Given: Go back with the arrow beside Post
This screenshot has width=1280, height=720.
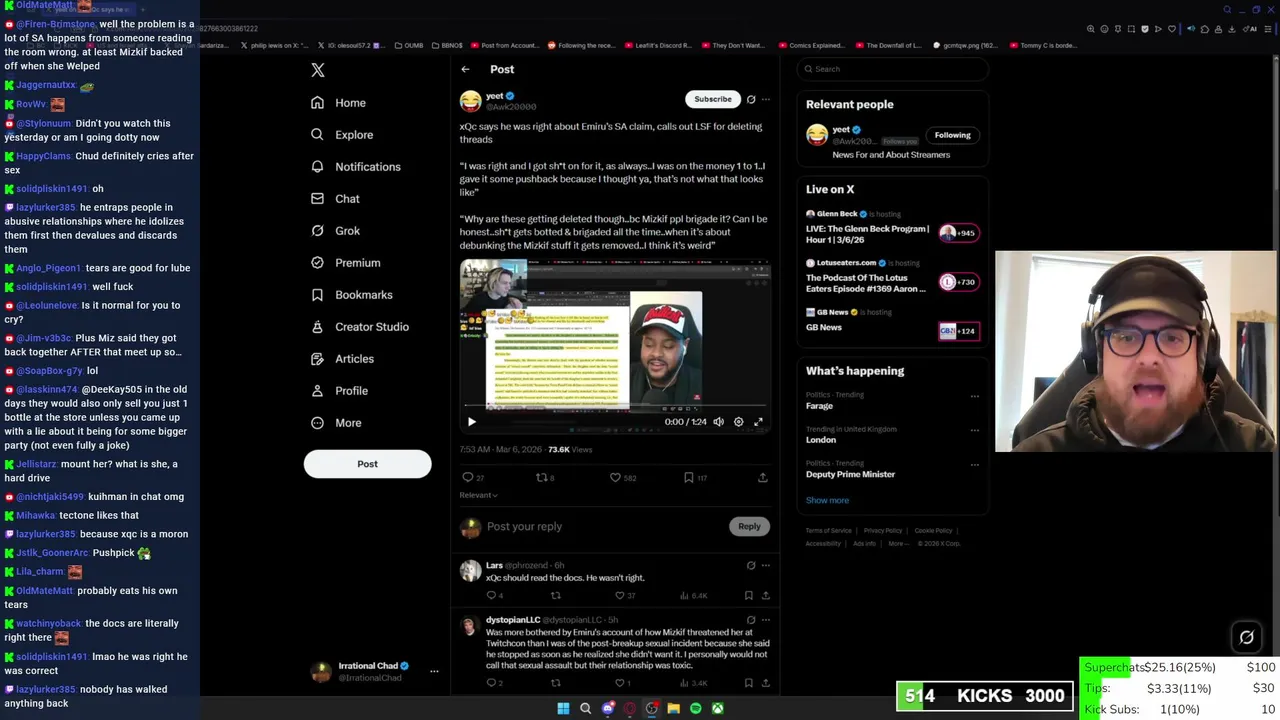Looking at the screenshot, I should (x=465, y=69).
